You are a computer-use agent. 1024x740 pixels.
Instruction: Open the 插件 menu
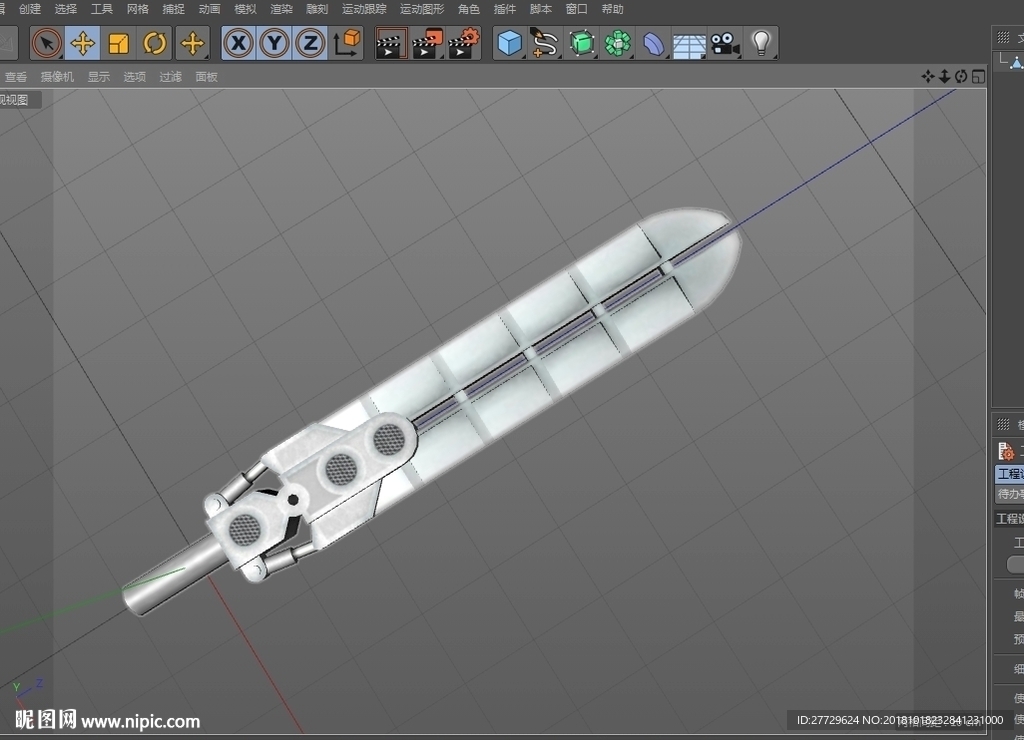click(x=504, y=9)
